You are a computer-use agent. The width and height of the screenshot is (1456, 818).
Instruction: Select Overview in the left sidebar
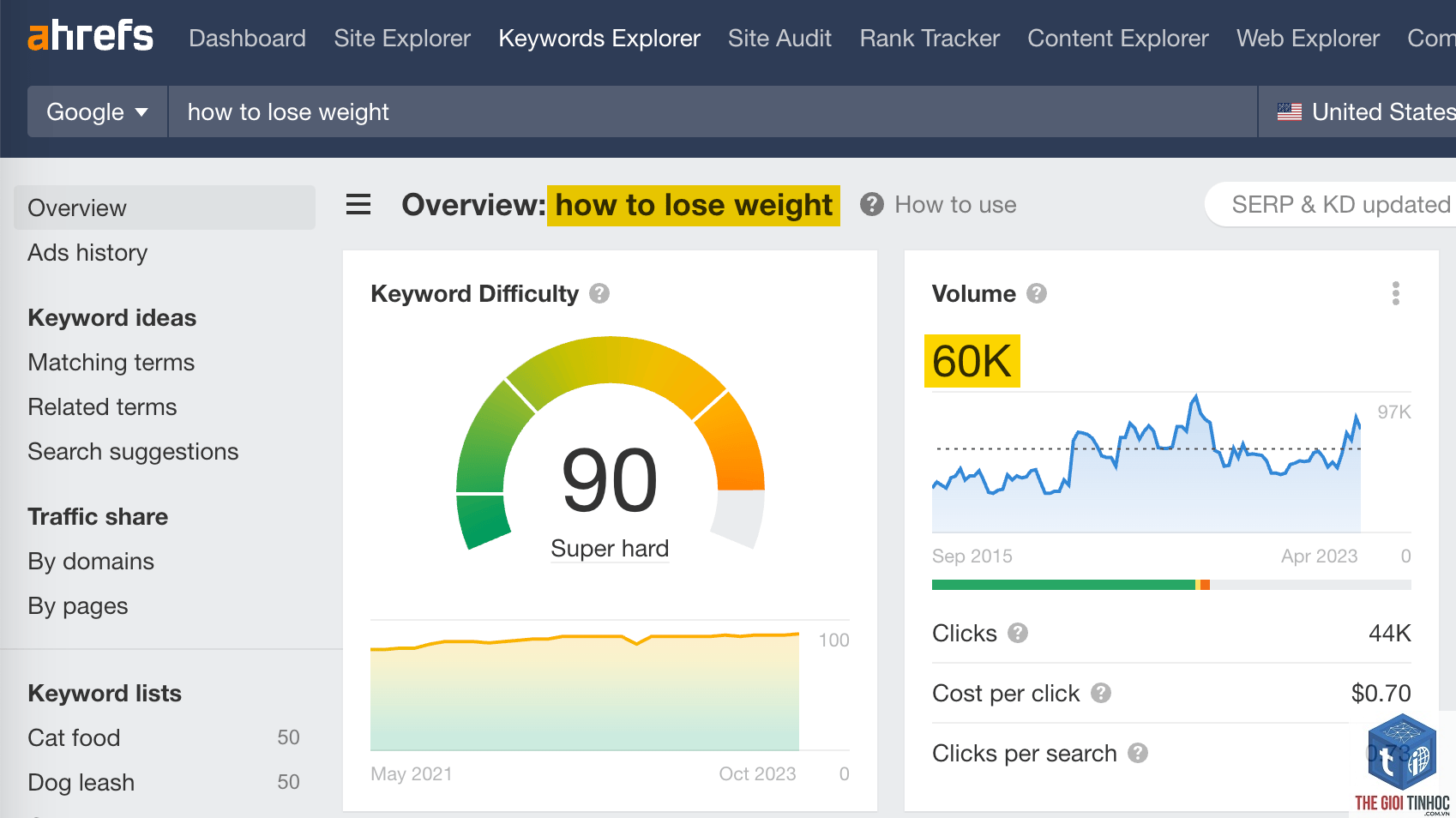tap(165, 208)
